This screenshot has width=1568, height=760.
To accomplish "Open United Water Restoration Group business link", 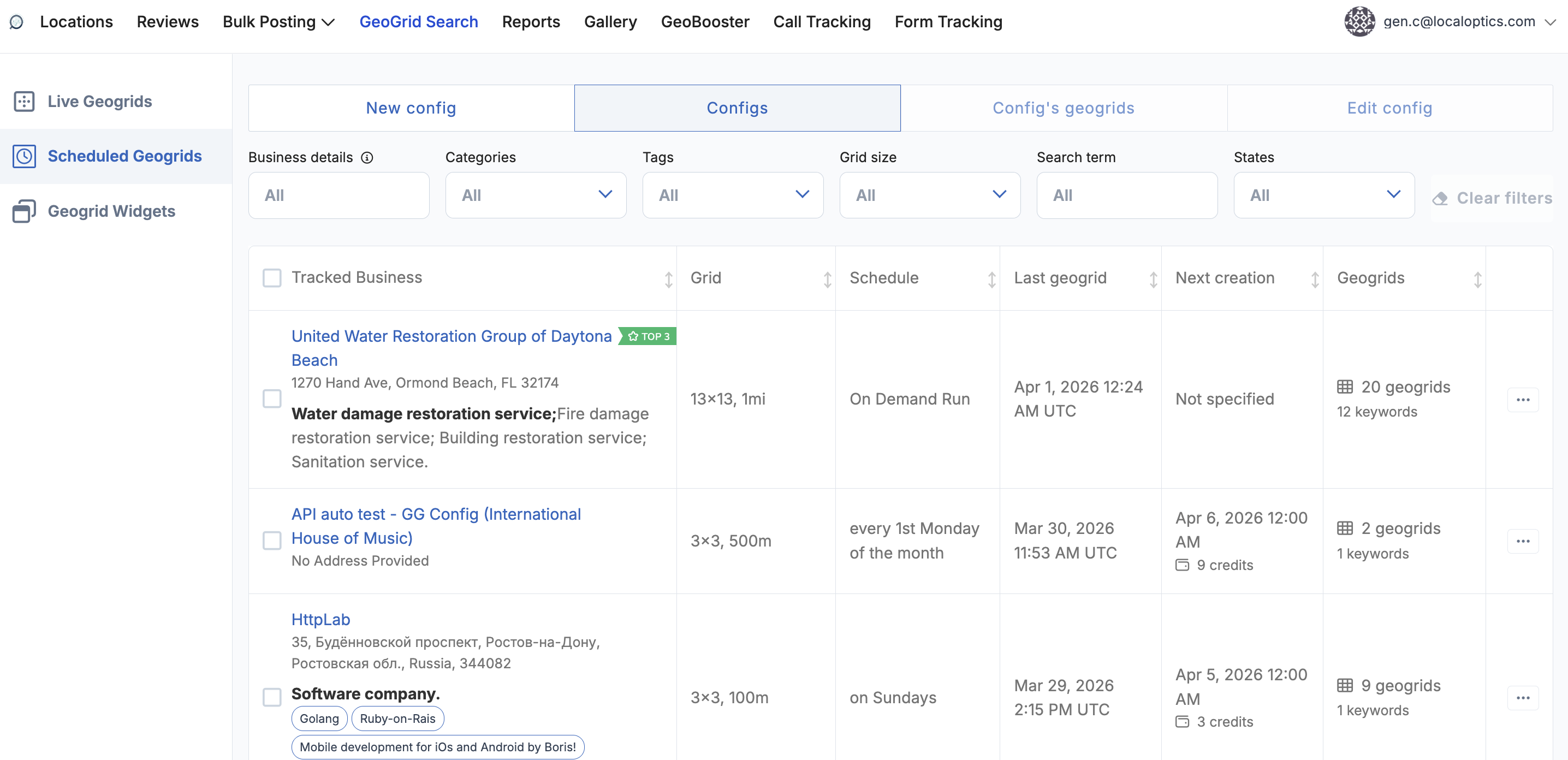I will 451,336.
